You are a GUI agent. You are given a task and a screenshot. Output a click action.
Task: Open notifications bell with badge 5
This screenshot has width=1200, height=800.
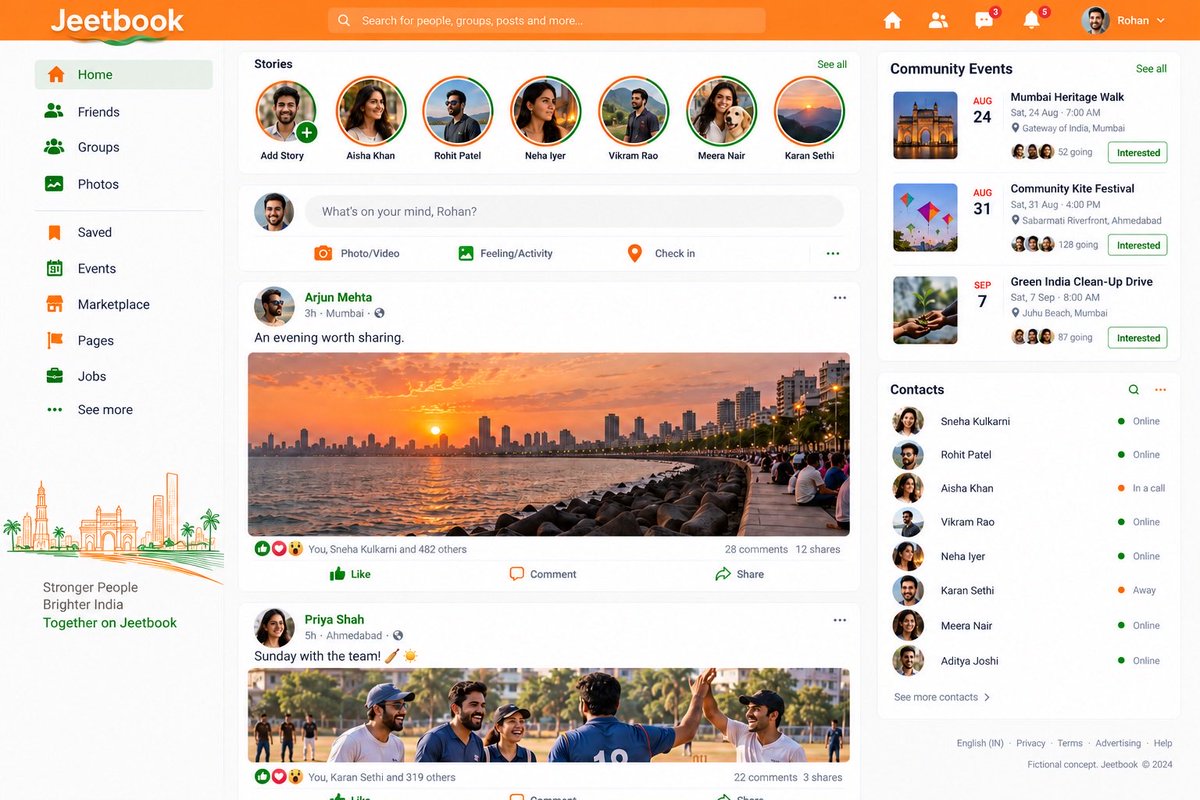tap(1033, 19)
